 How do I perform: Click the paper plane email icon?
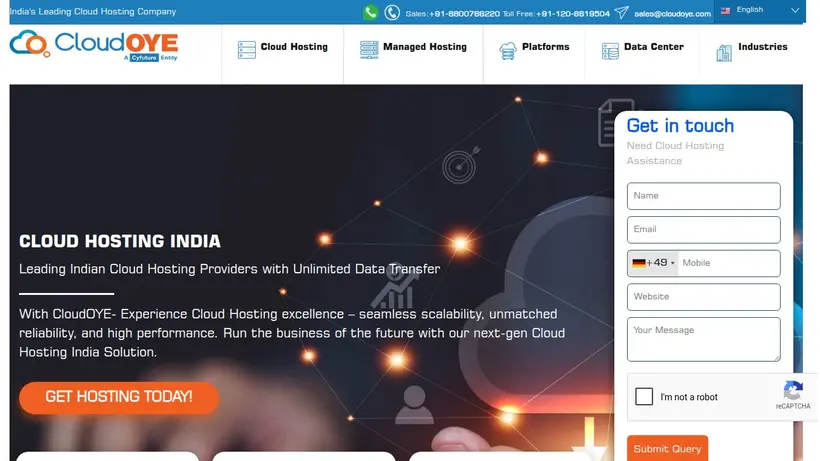pos(621,12)
